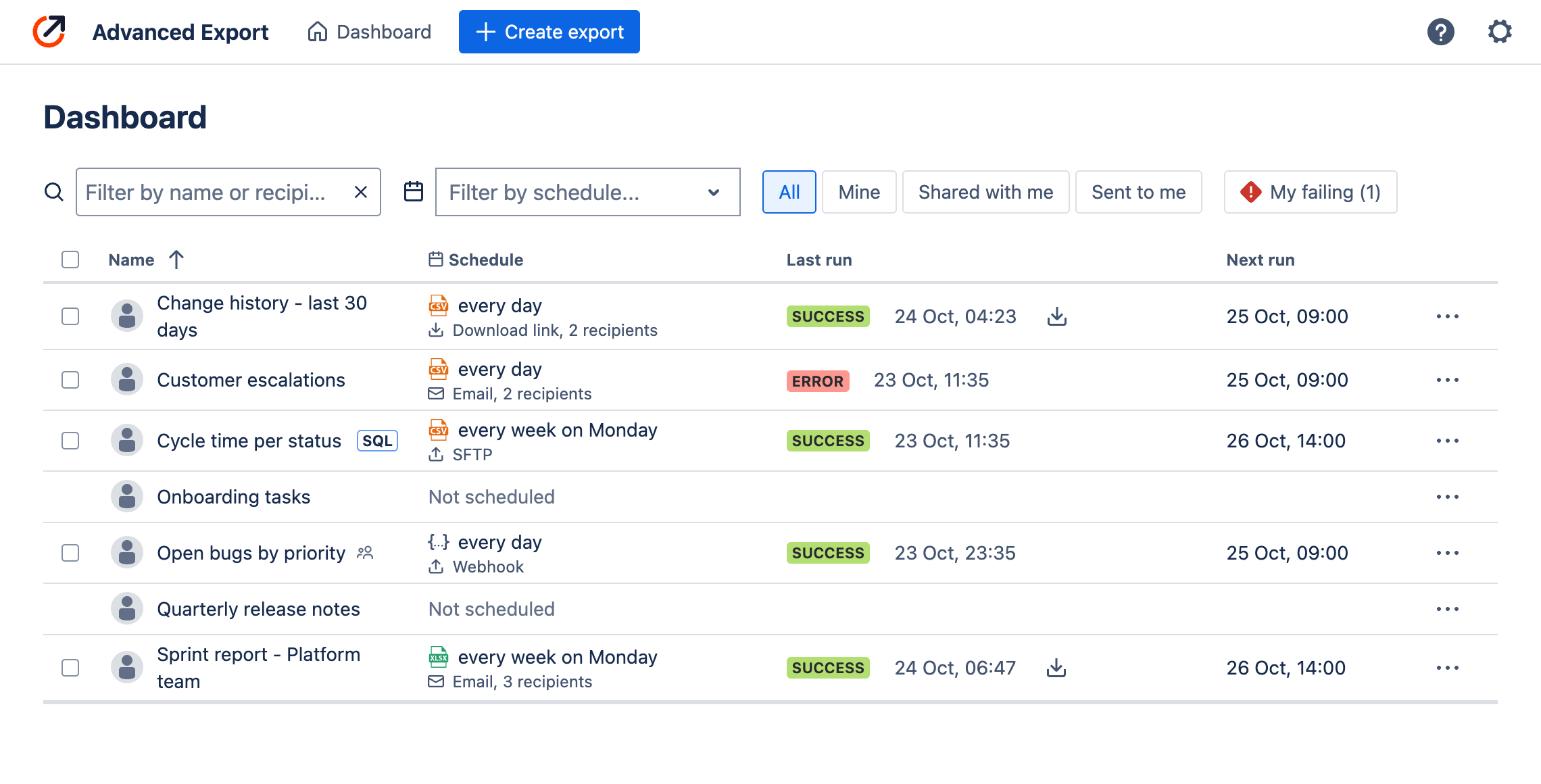Click the search magnifier icon

pyautogui.click(x=54, y=192)
